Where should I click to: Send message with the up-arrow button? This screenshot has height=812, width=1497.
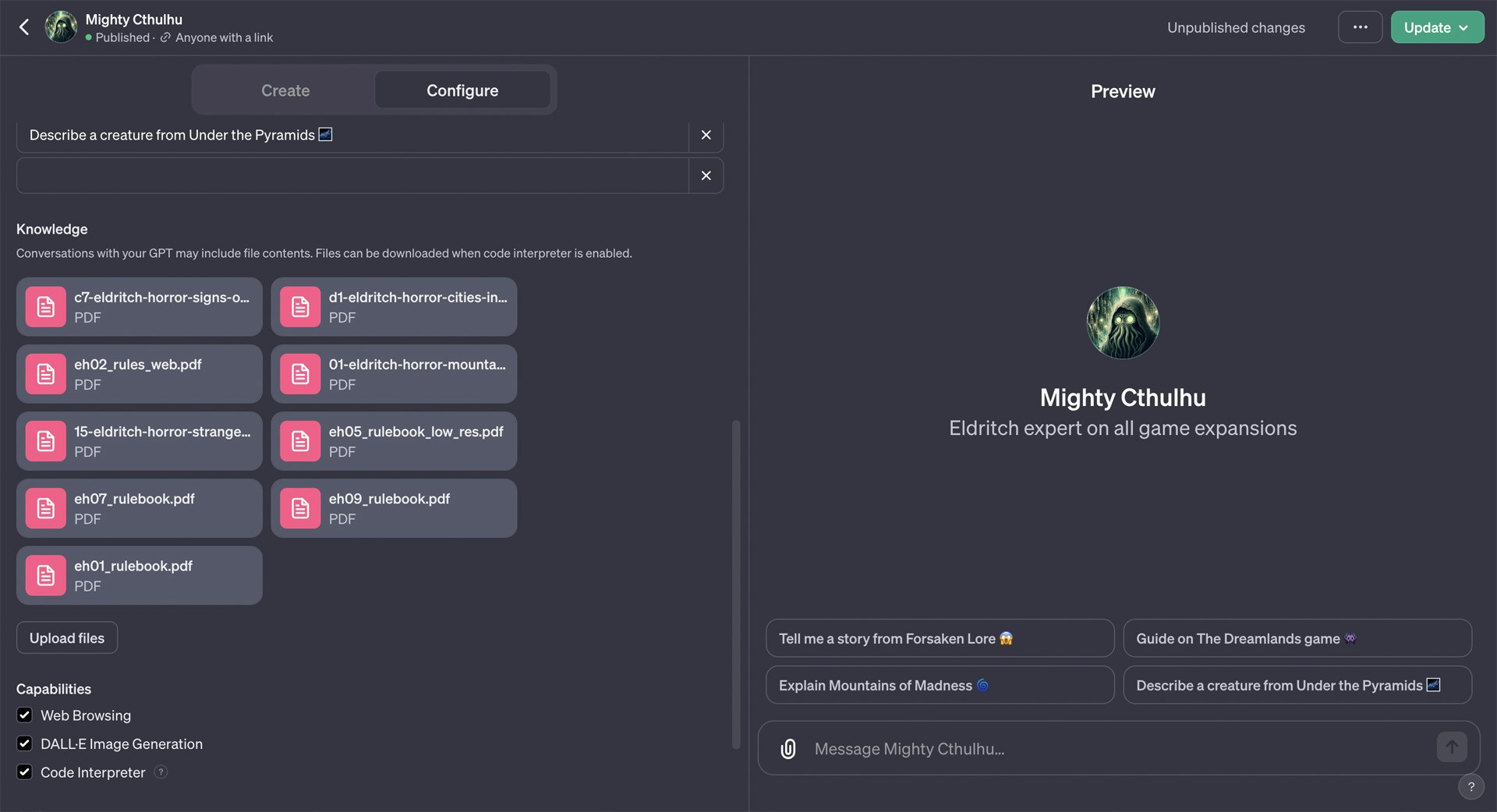[1452, 747]
